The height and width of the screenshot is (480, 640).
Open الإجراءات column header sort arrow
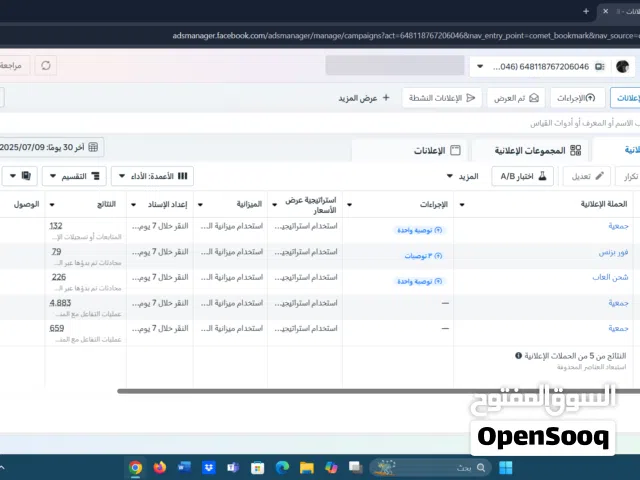click(349, 204)
